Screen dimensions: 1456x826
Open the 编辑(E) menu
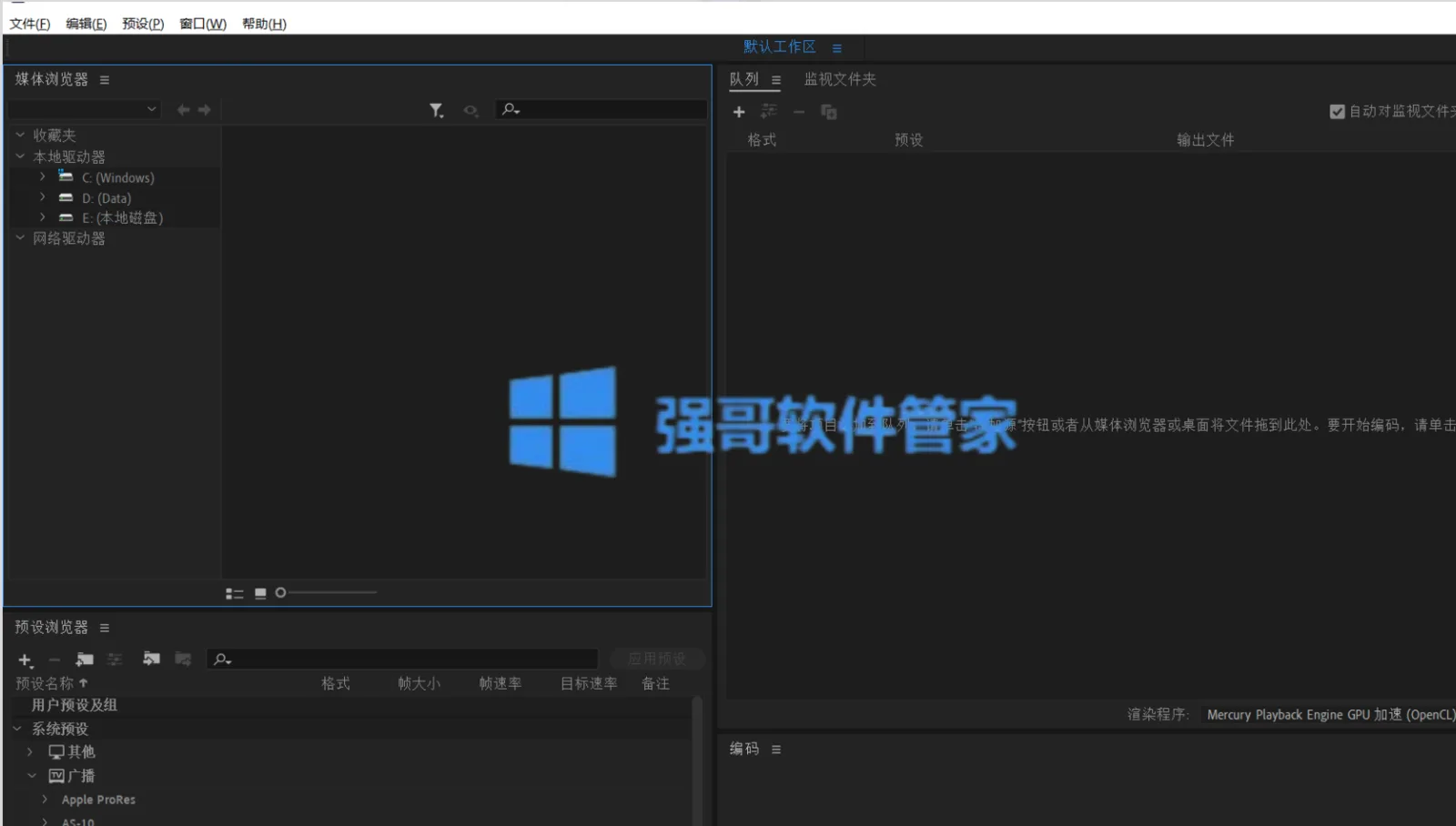click(86, 24)
